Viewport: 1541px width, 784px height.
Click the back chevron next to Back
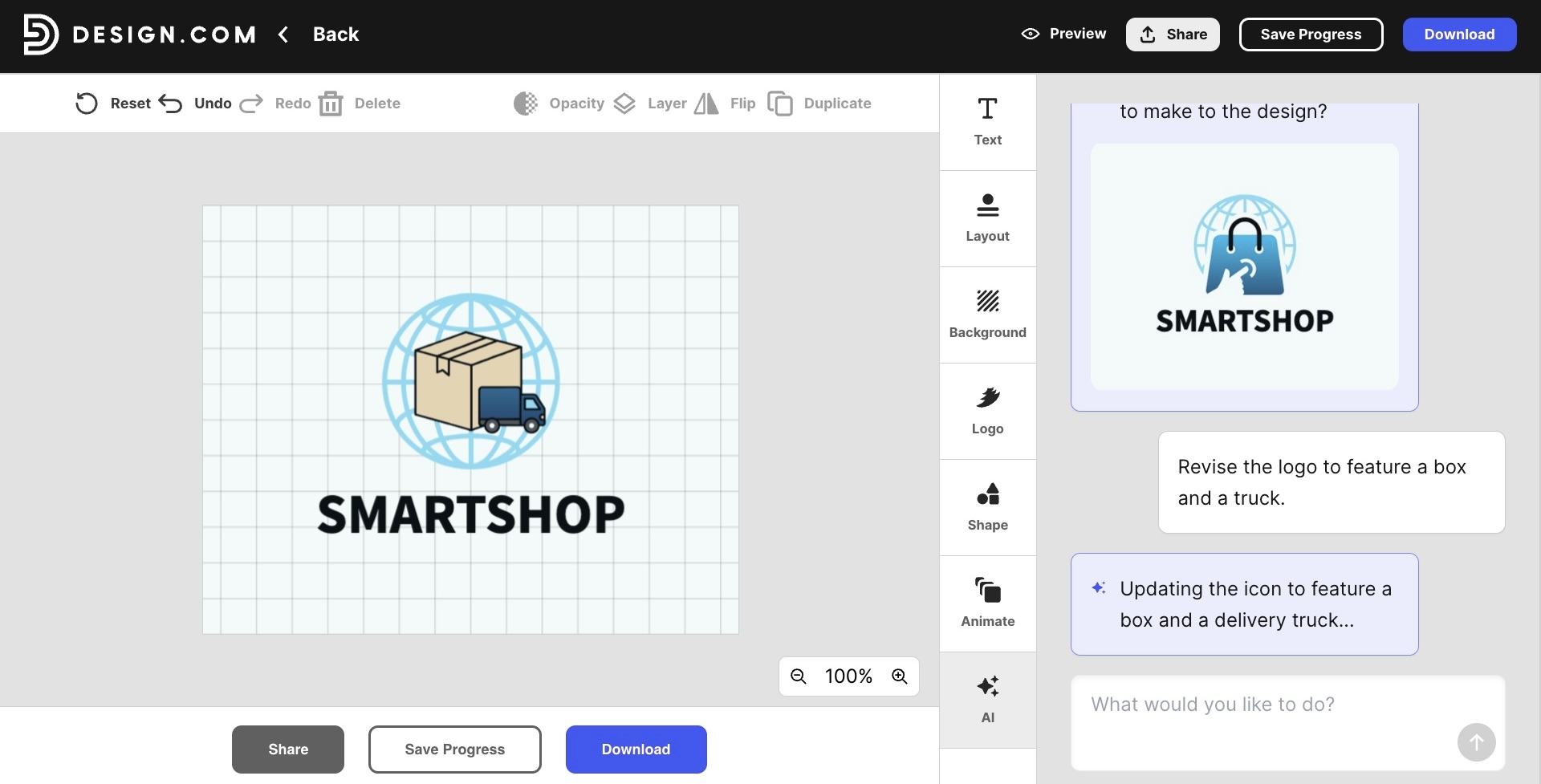click(283, 35)
